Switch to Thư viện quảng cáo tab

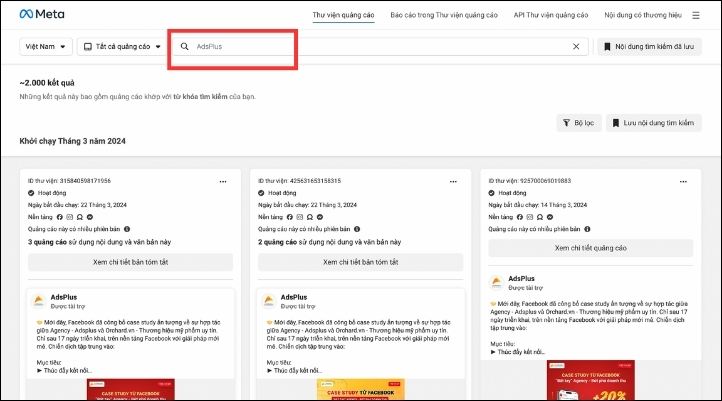pos(343,15)
